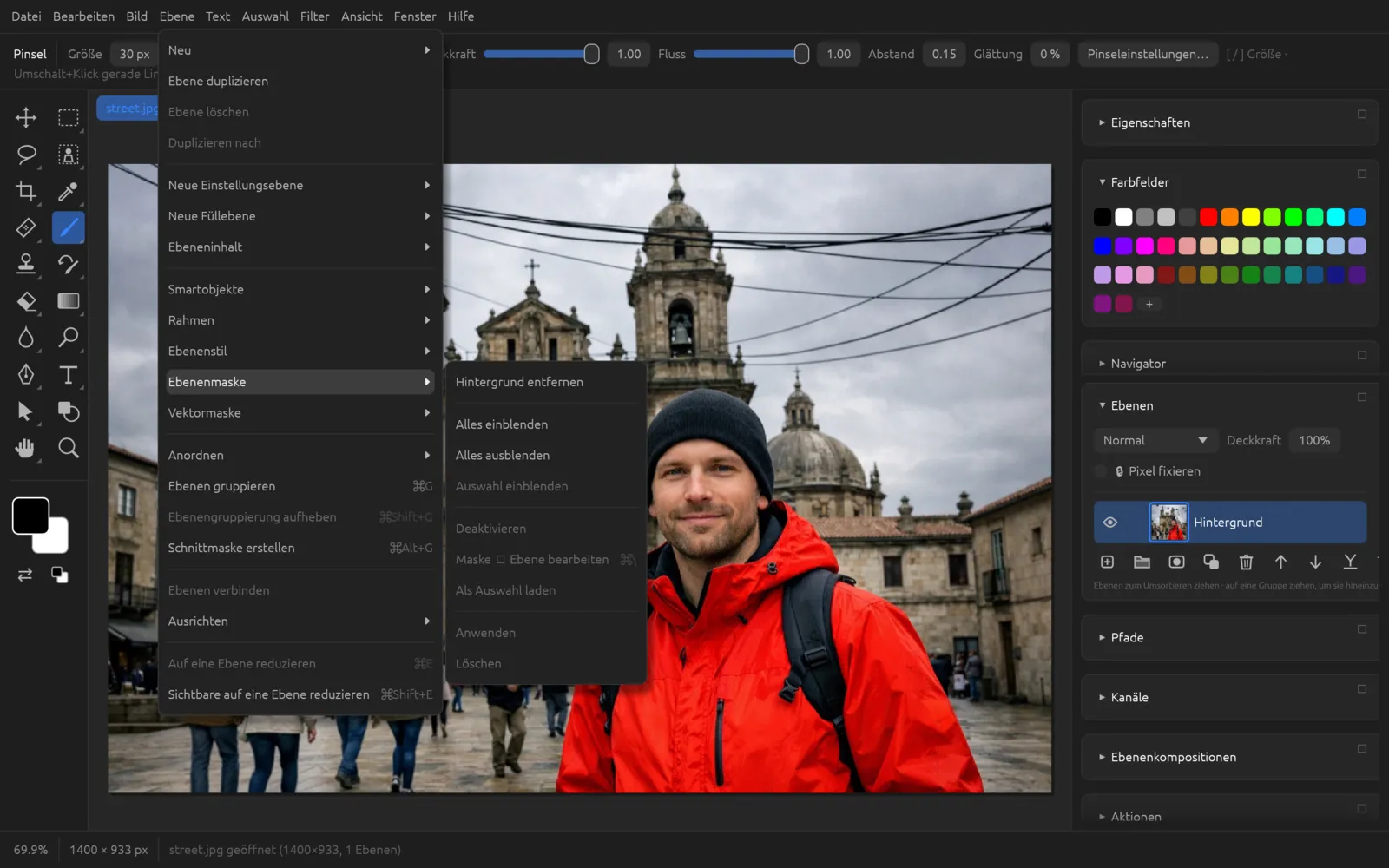Screen dimensions: 1389x868
Task: Open Pinseleinstellungen button
Action: tap(1147, 54)
